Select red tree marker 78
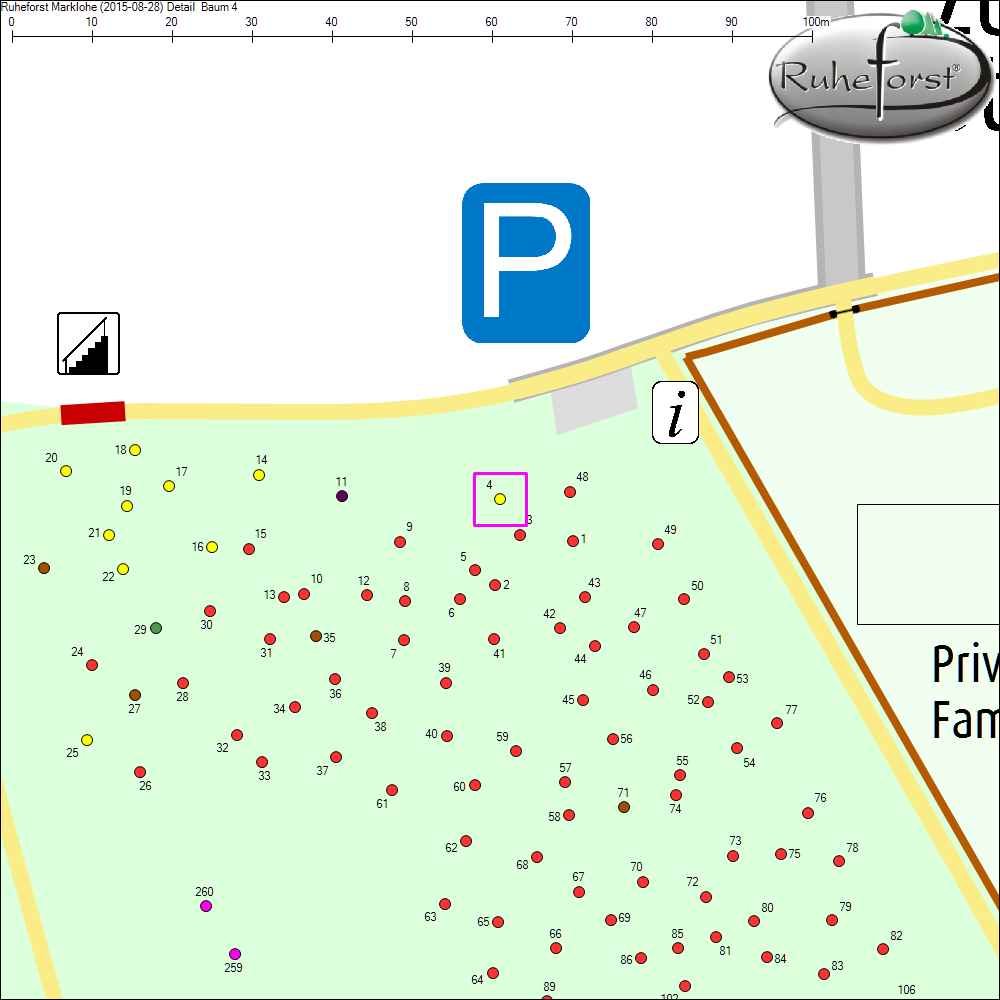Viewport: 1000px width, 1000px height. tap(839, 862)
